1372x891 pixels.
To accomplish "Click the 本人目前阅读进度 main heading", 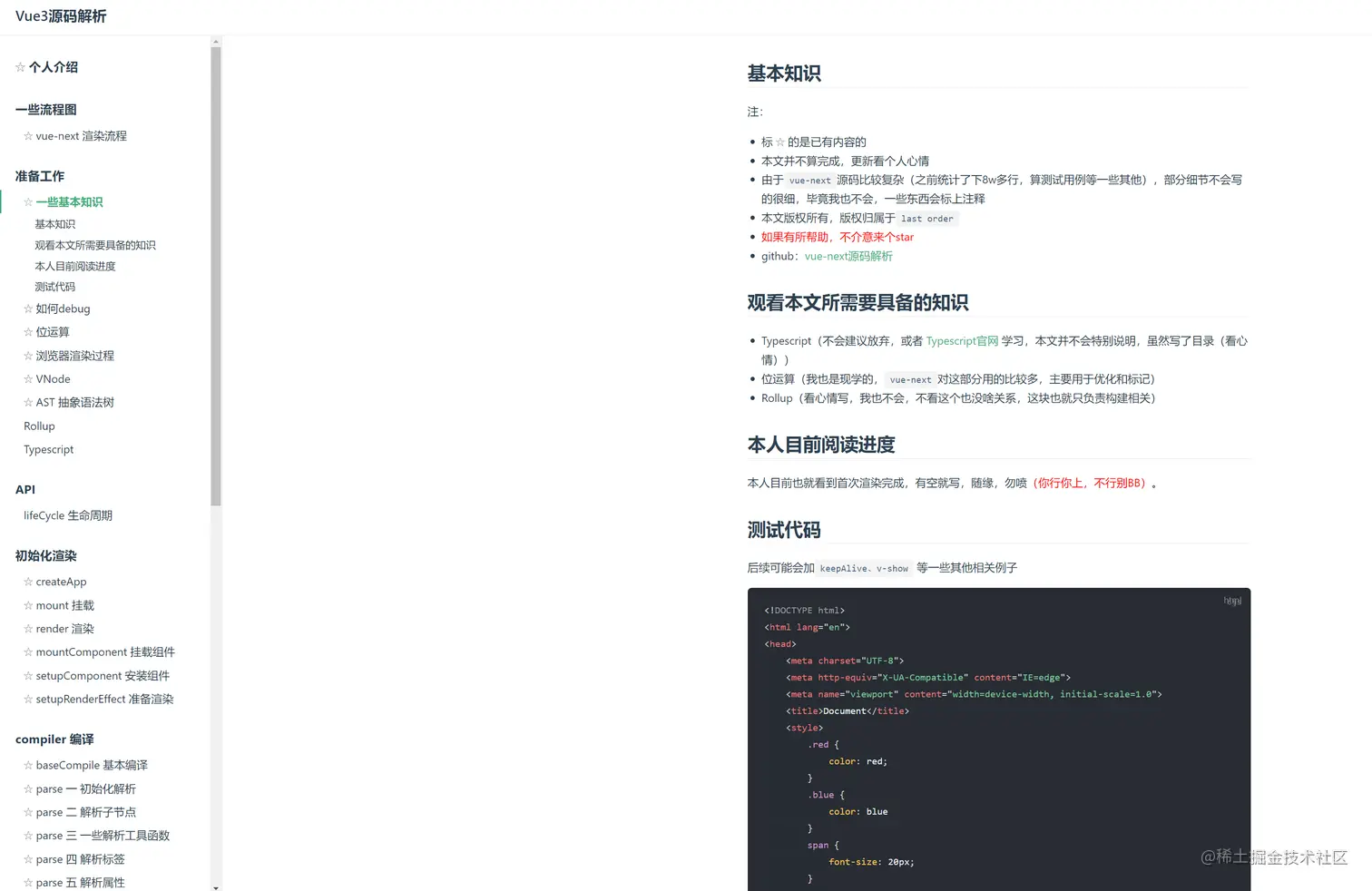I will 821,445.
